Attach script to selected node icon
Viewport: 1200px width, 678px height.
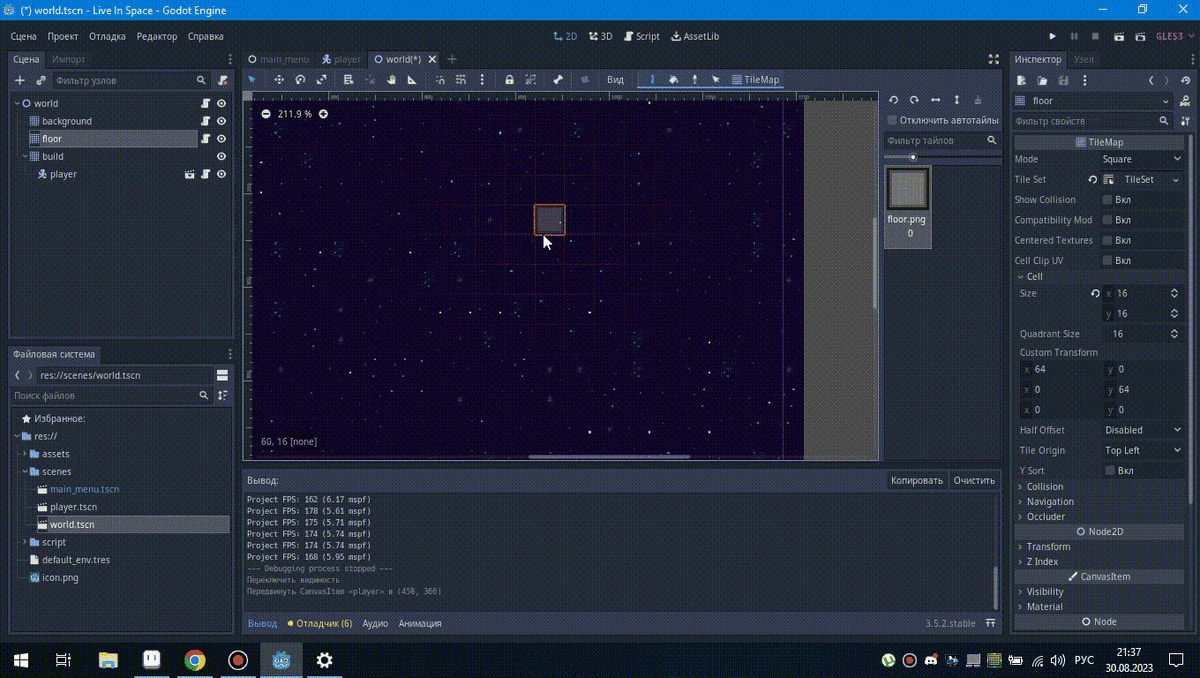[223, 80]
